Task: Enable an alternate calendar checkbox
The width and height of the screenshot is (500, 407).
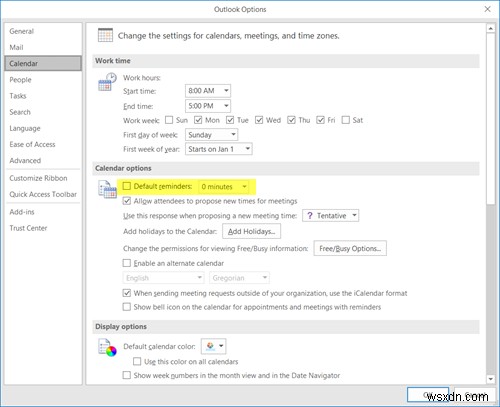Action: tap(127, 263)
